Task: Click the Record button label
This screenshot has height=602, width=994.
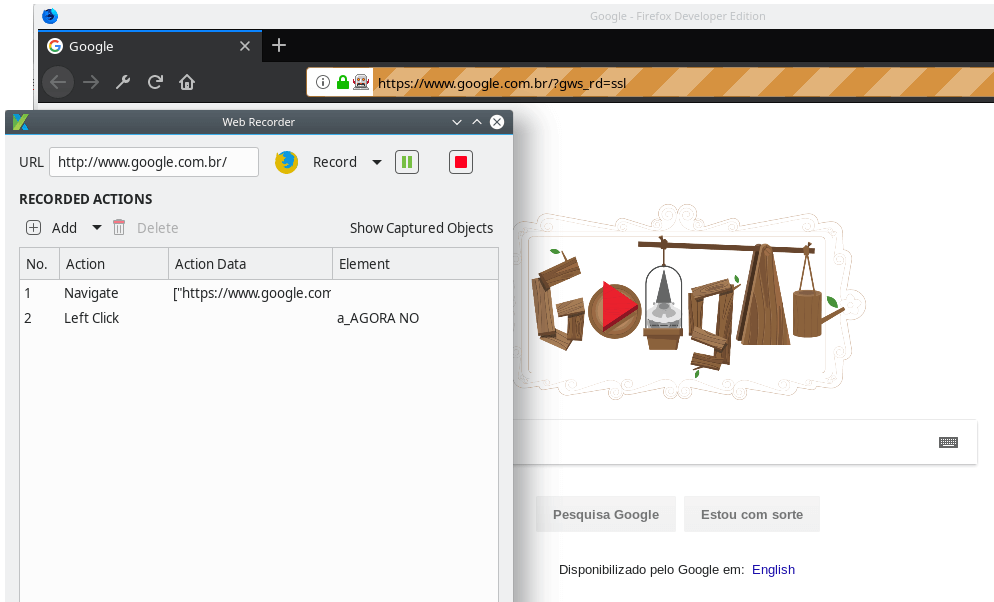Action: pos(335,162)
